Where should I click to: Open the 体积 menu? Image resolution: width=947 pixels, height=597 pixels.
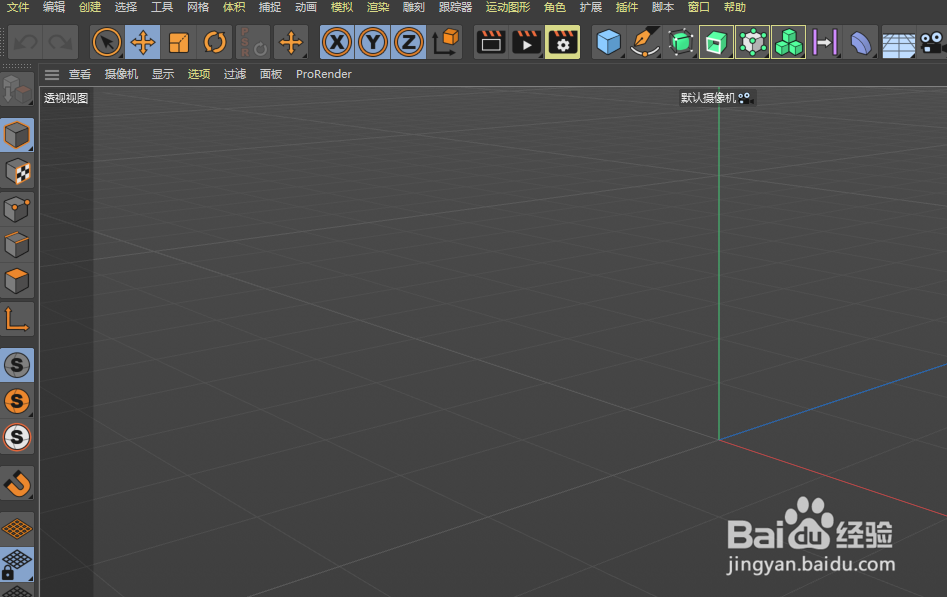pos(234,7)
